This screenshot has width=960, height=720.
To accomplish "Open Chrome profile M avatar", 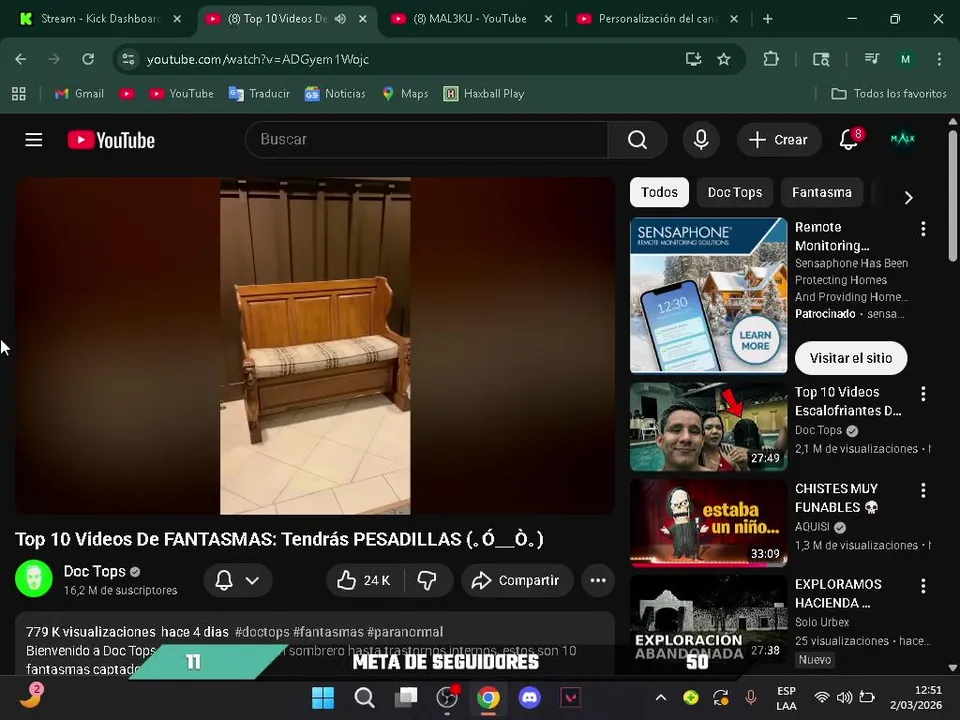I will (x=905, y=59).
